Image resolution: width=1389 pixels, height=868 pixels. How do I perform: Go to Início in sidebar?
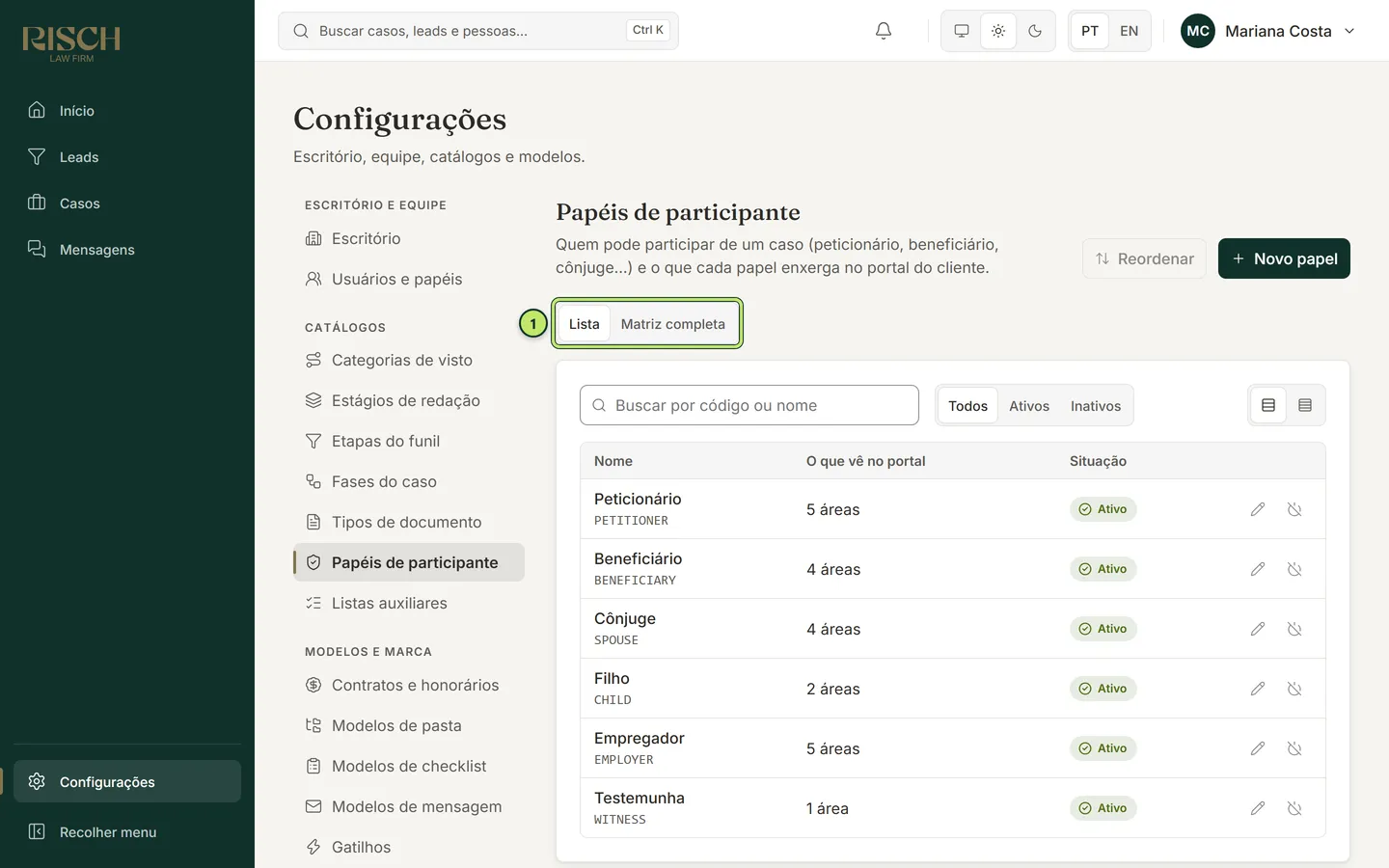[x=127, y=111]
